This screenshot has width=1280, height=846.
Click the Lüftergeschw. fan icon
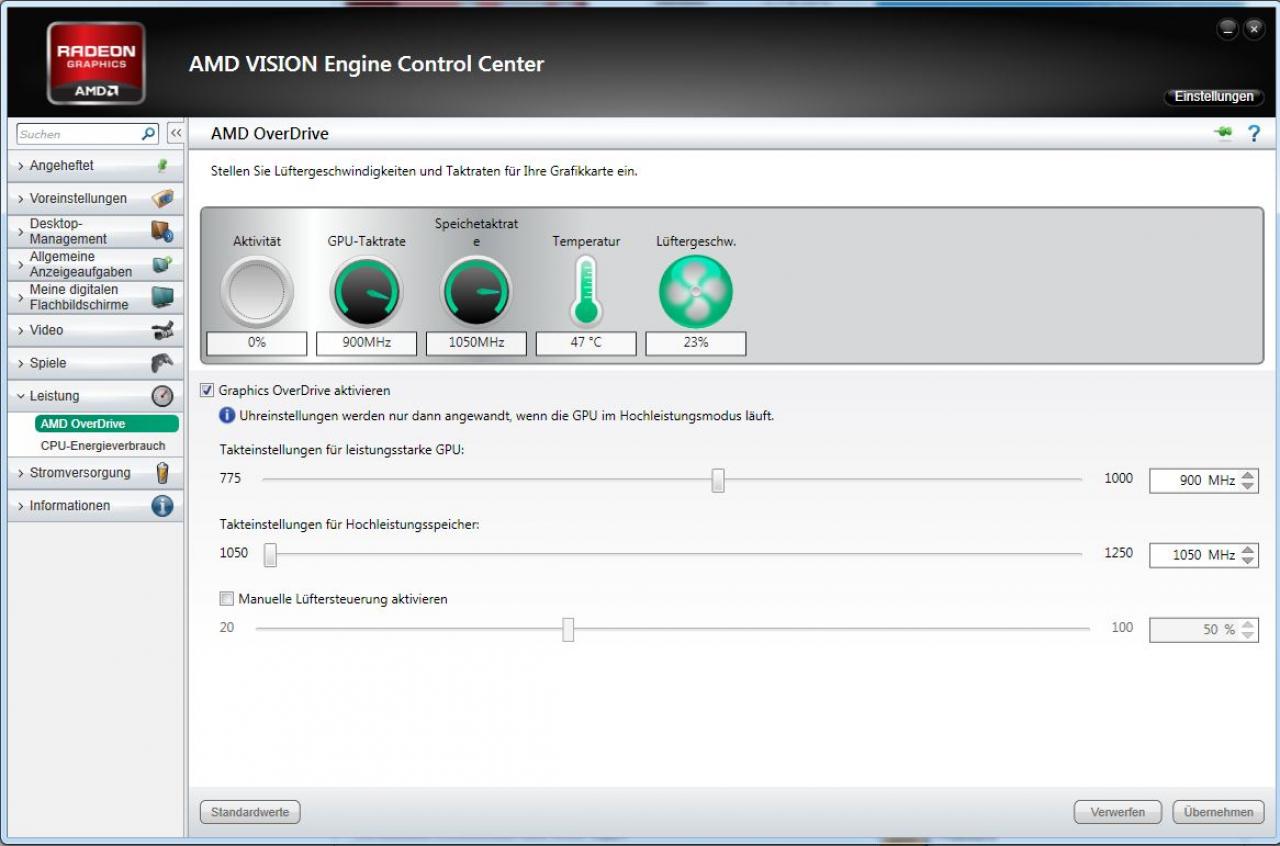point(696,292)
